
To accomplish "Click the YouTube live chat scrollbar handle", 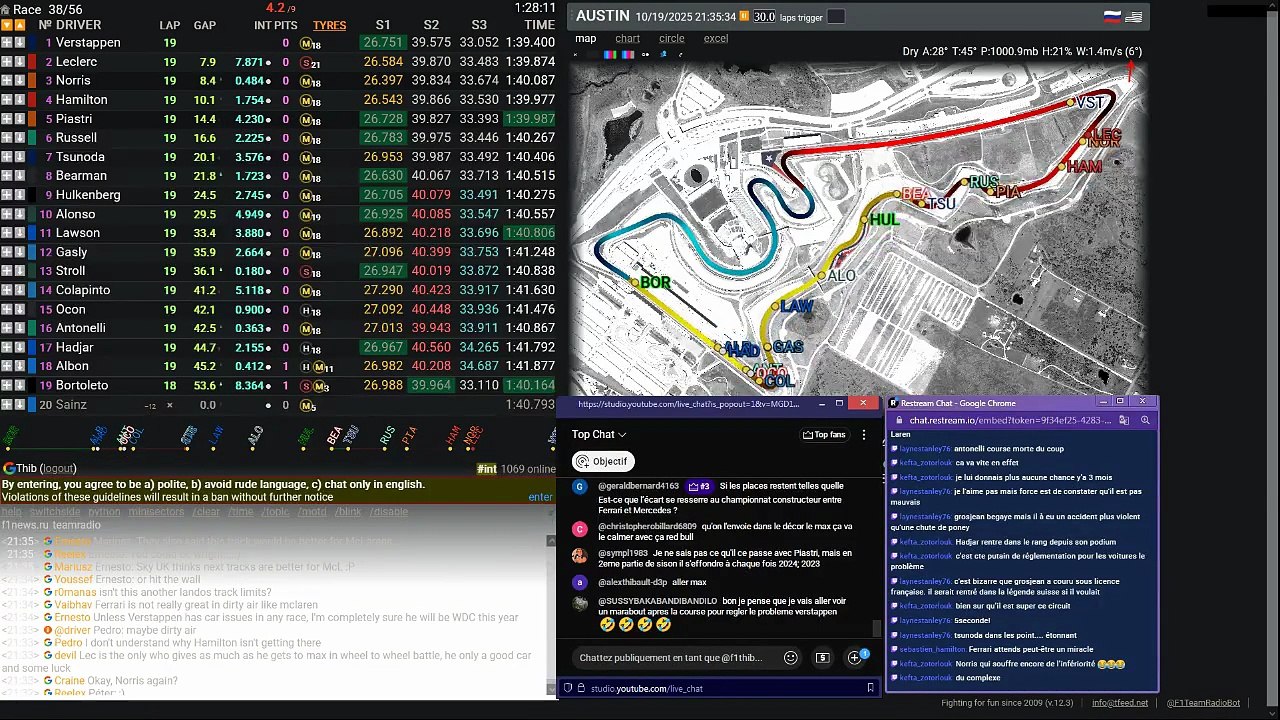I will (877, 629).
